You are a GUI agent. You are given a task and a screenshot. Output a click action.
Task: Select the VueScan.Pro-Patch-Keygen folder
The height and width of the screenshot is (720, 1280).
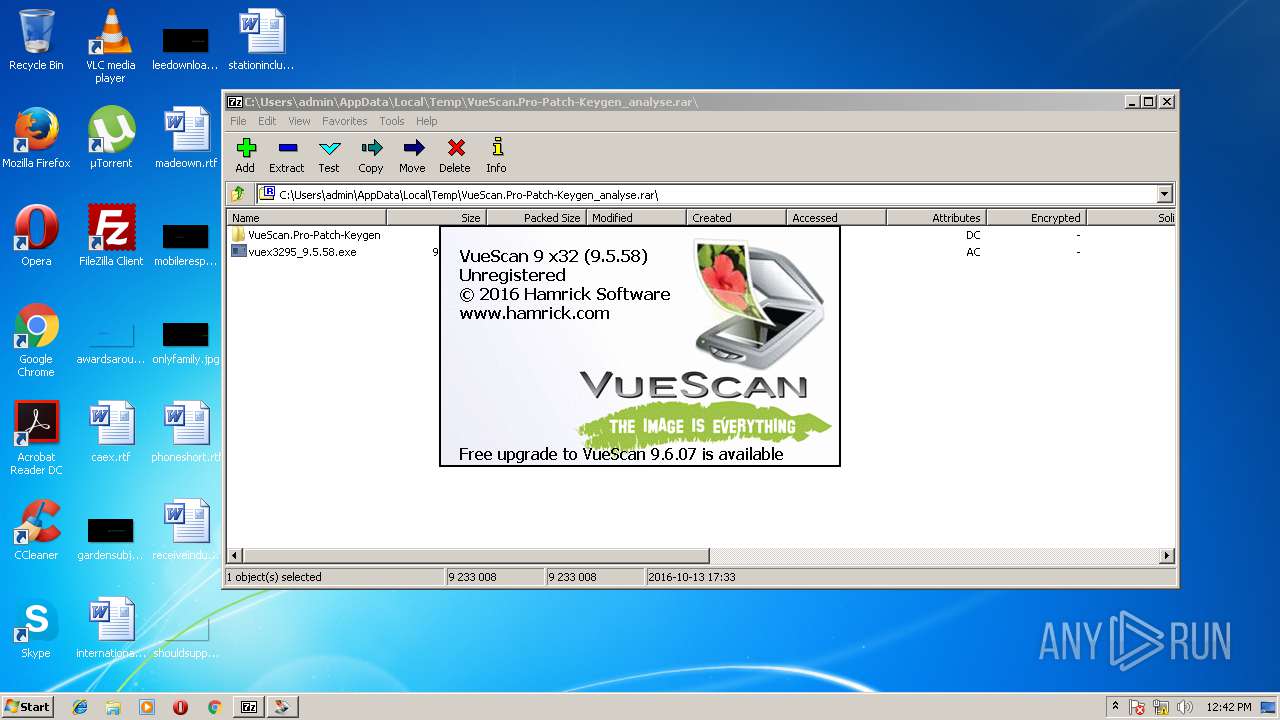tap(306, 235)
